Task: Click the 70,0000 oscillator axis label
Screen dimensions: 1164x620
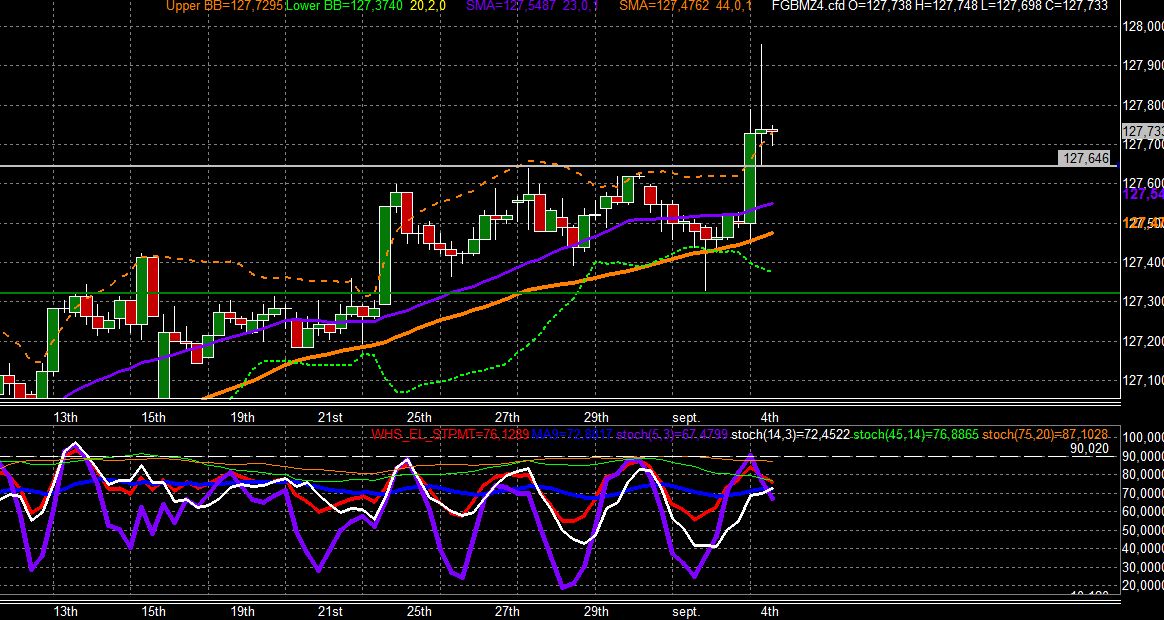Action: [1144, 492]
